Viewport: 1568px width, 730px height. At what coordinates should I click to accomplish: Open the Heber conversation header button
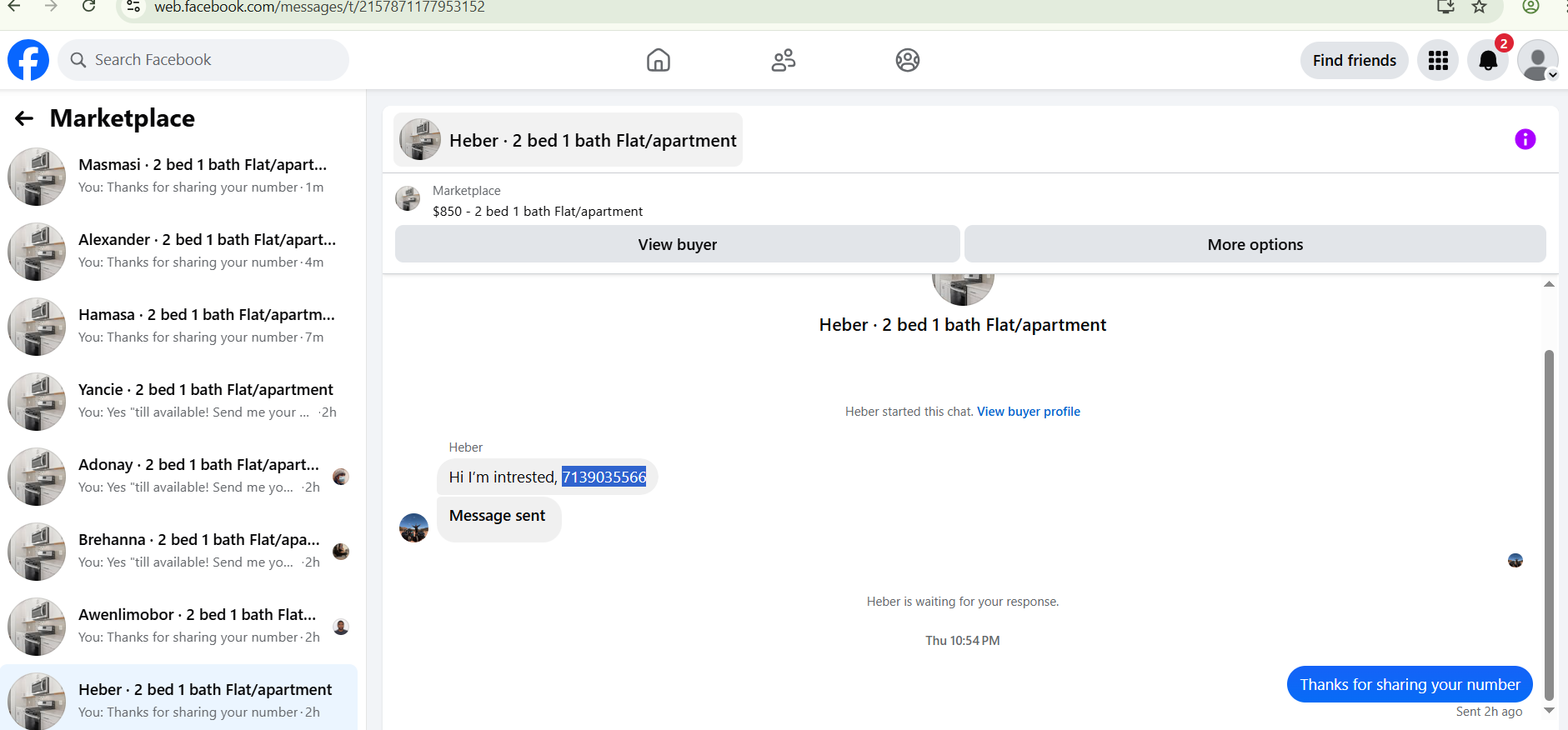(x=569, y=140)
